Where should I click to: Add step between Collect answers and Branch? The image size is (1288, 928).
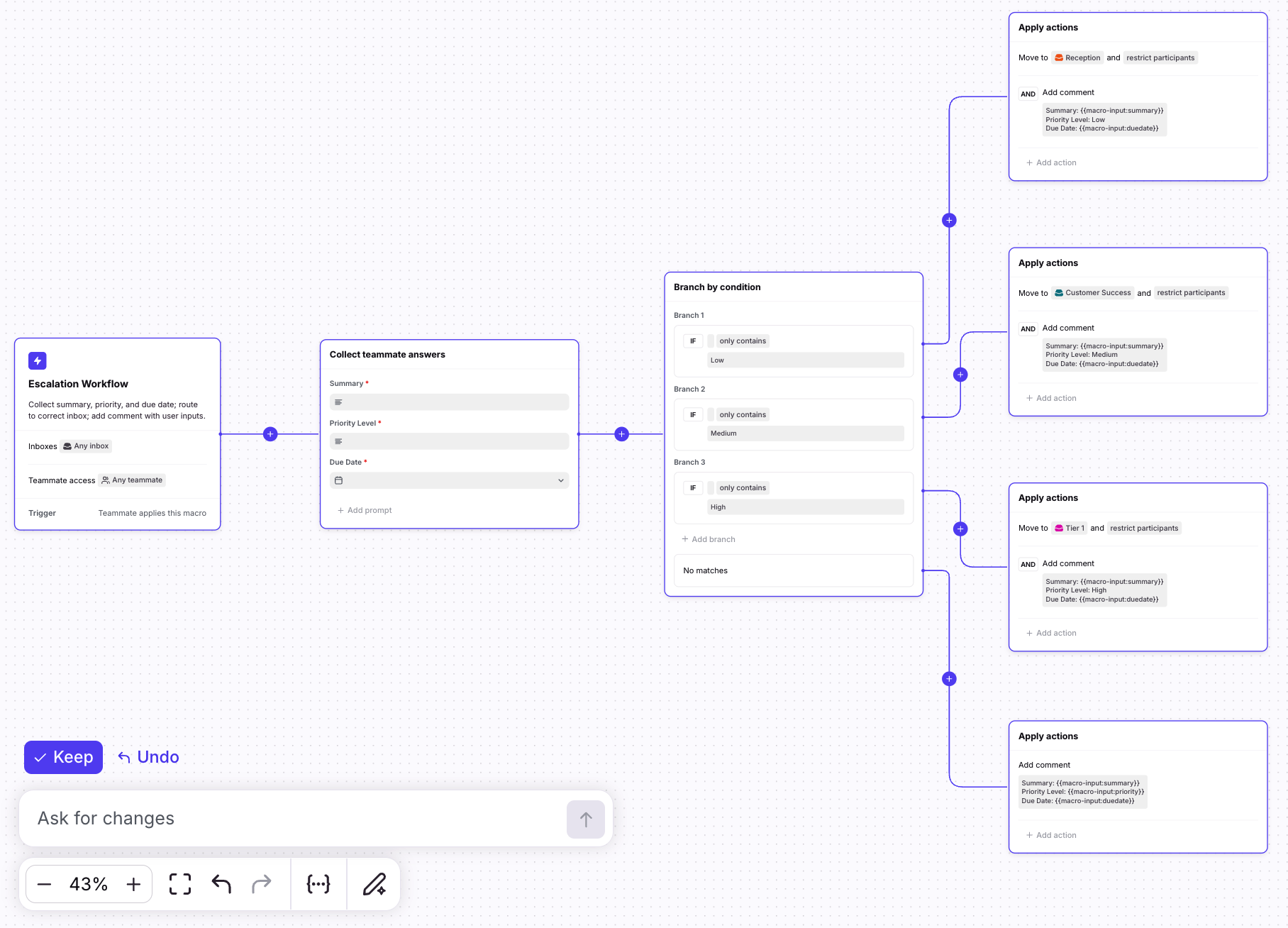click(x=622, y=434)
